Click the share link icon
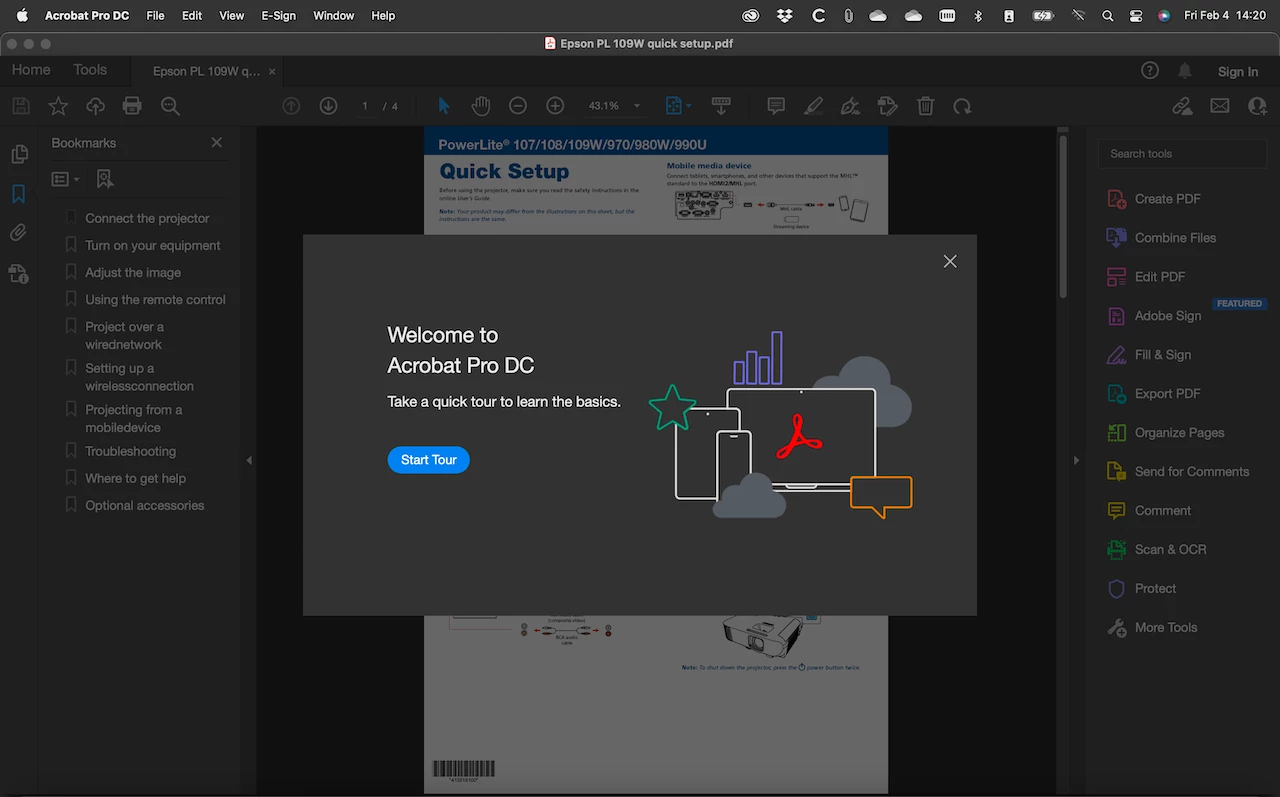The width and height of the screenshot is (1280, 797). pyautogui.click(x=1182, y=106)
